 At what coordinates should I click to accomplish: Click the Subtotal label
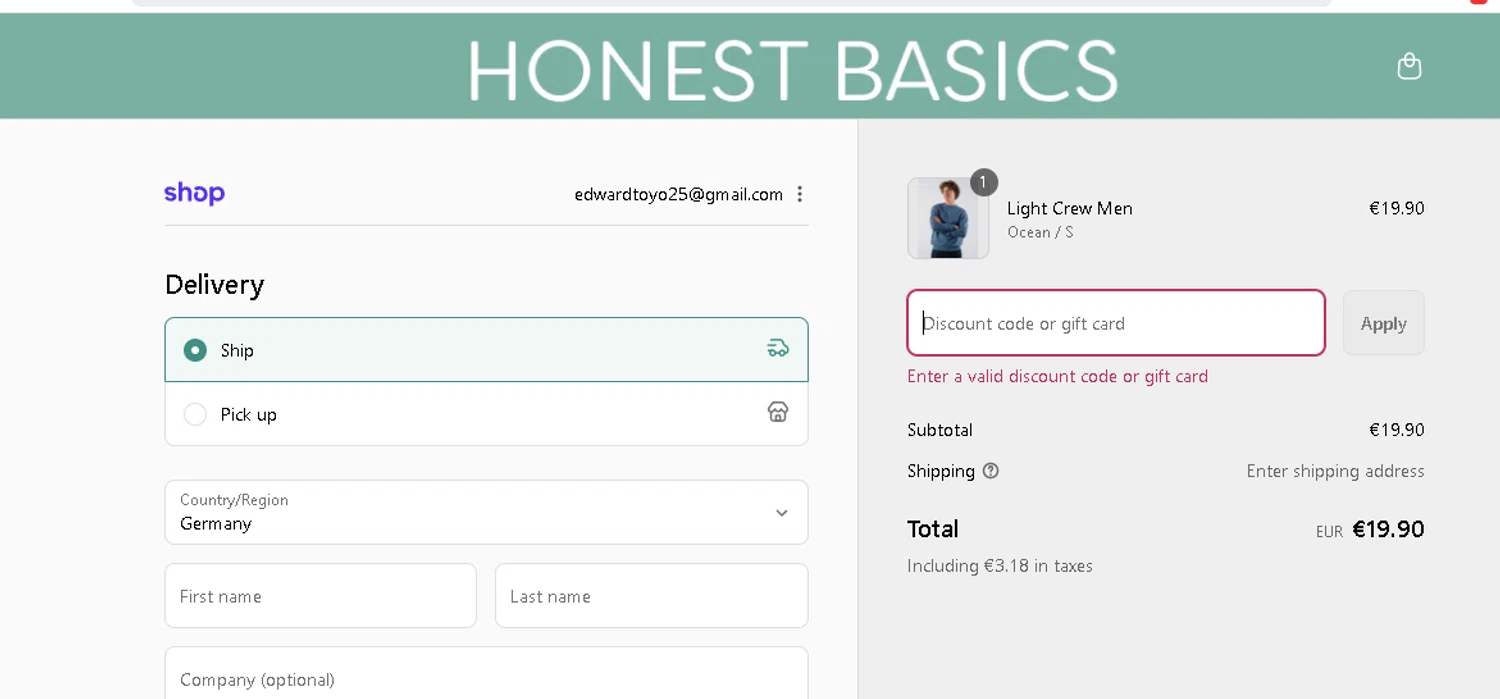pos(939,430)
